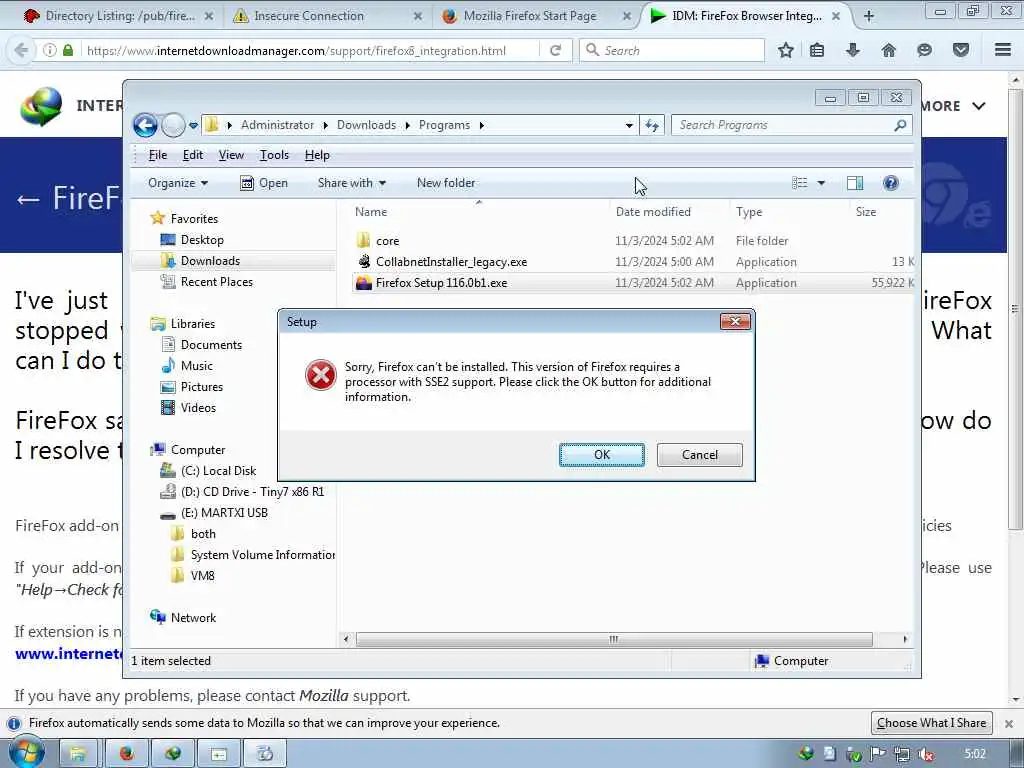Open the view options dropdown arrow
This screenshot has width=1024, height=768.
821,183
